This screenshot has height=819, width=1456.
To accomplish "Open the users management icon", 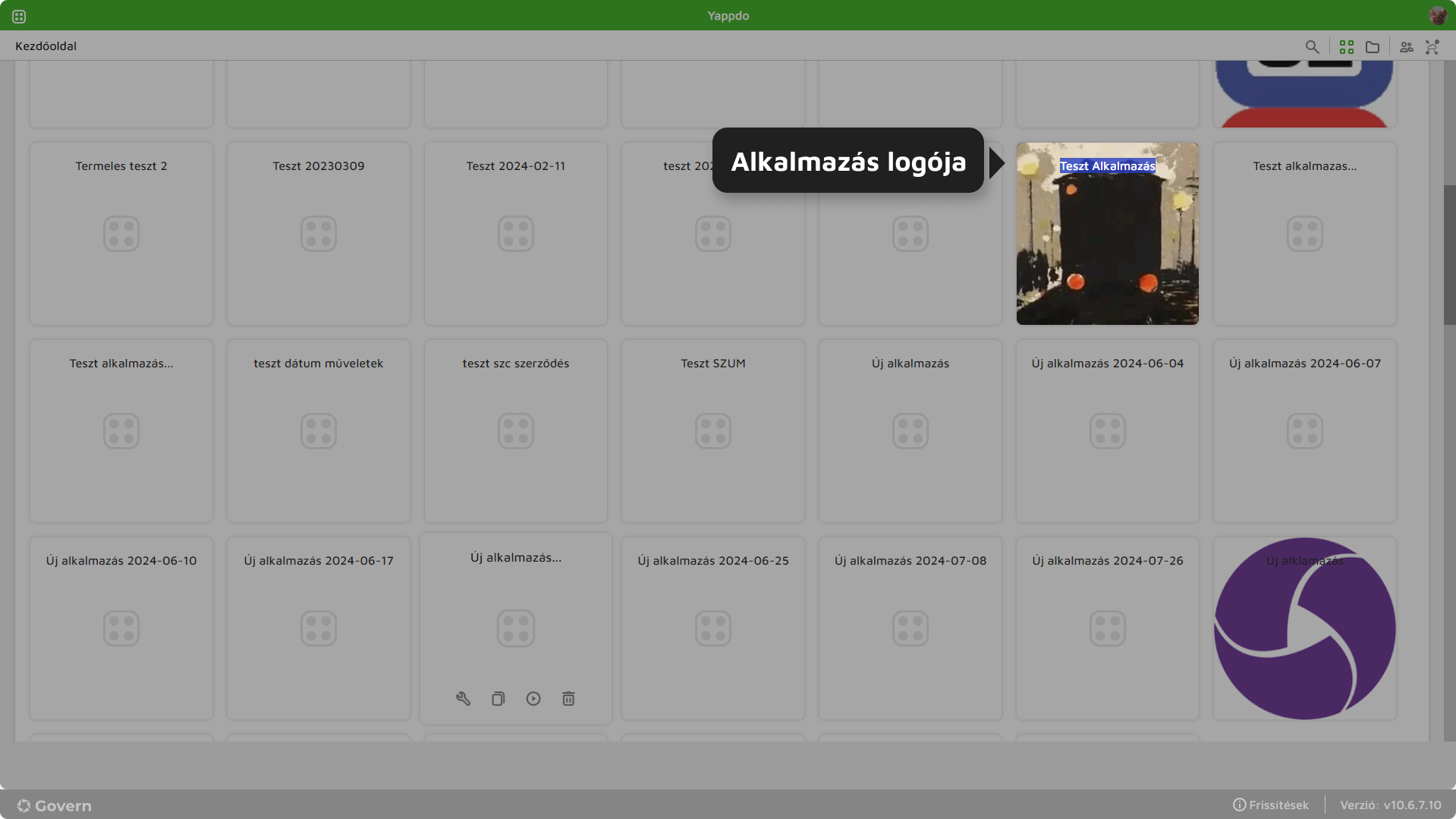I will (x=1406, y=46).
